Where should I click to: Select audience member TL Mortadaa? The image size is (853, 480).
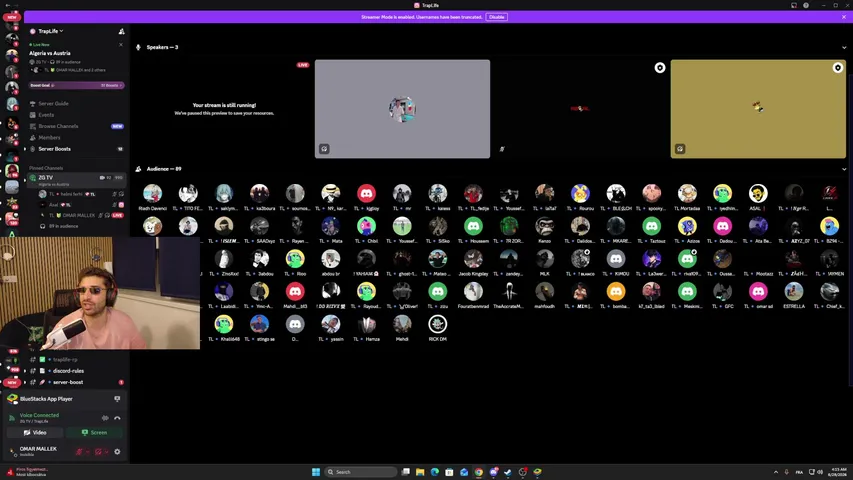687,197
